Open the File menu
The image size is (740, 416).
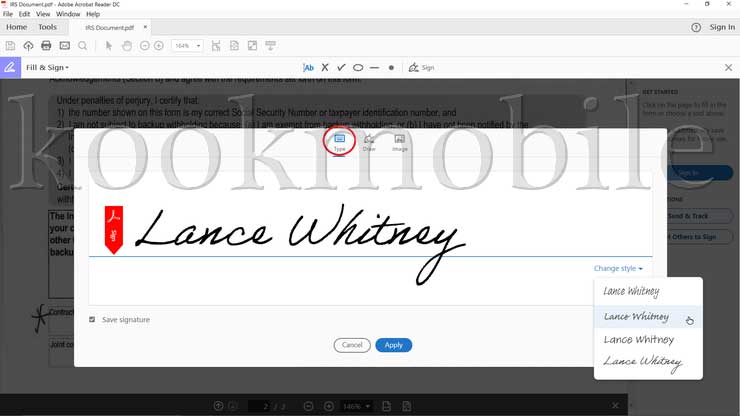click(x=8, y=14)
